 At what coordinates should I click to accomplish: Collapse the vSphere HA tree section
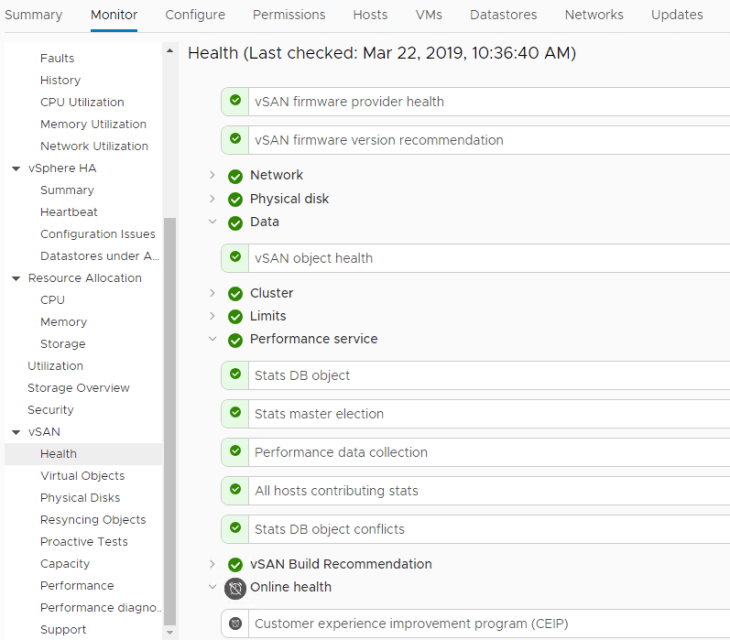click(16, 168)
